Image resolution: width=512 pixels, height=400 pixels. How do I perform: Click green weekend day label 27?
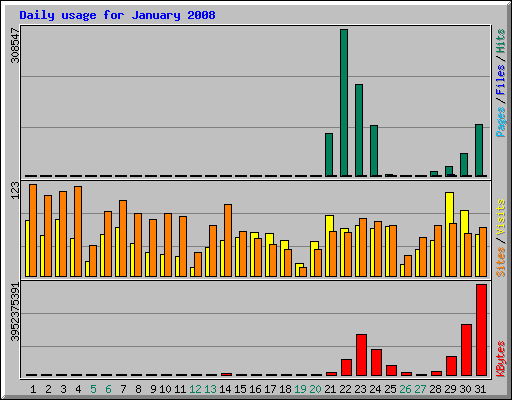[420, 389]
